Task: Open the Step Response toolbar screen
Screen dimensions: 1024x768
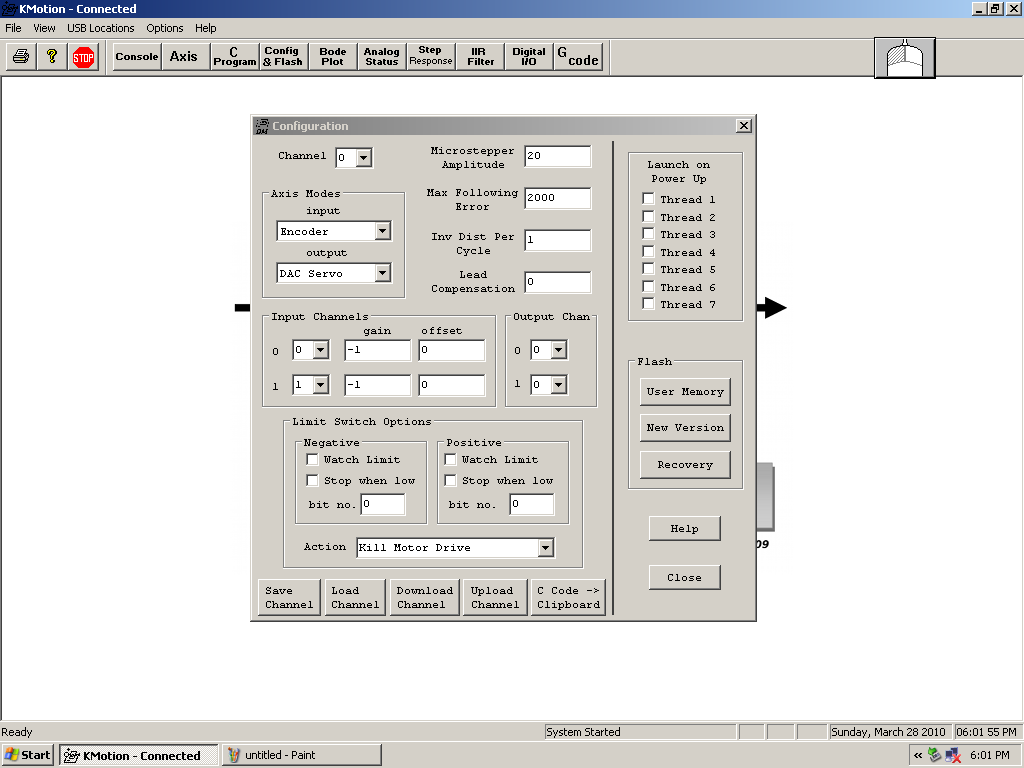Action: click(430, 57)
